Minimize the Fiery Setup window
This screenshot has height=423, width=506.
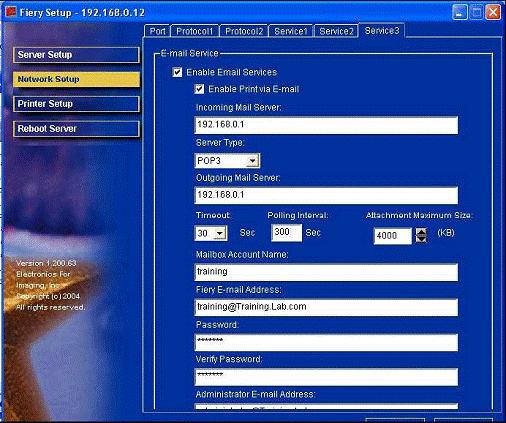click(460, 12)
